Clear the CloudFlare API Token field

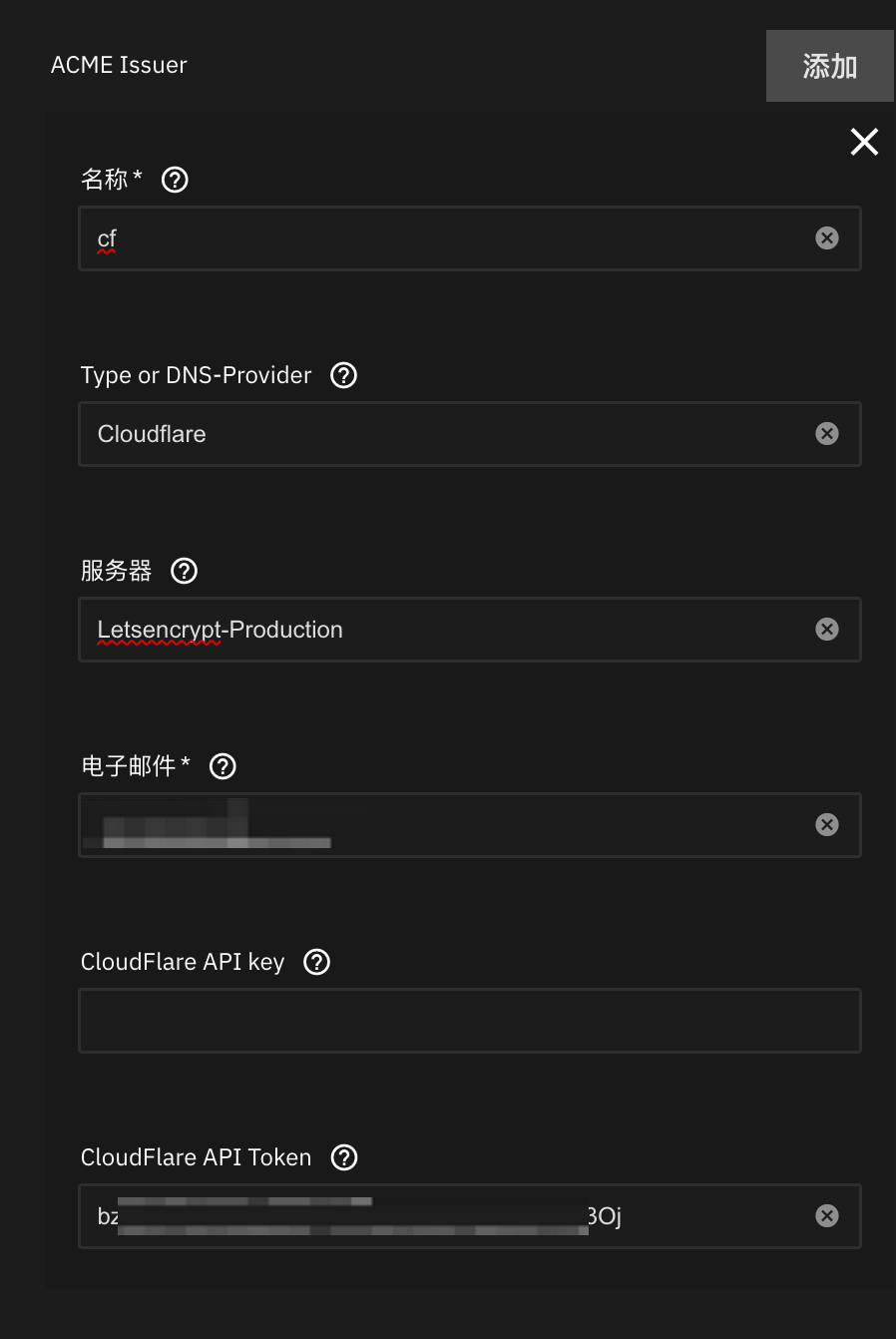pos(827,1216)
